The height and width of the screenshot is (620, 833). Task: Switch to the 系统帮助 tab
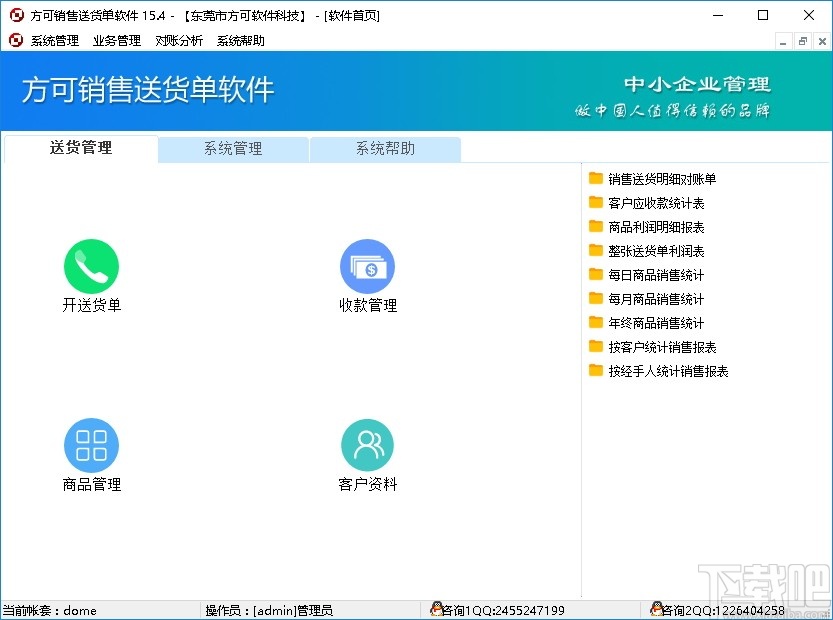coord(386,148)
